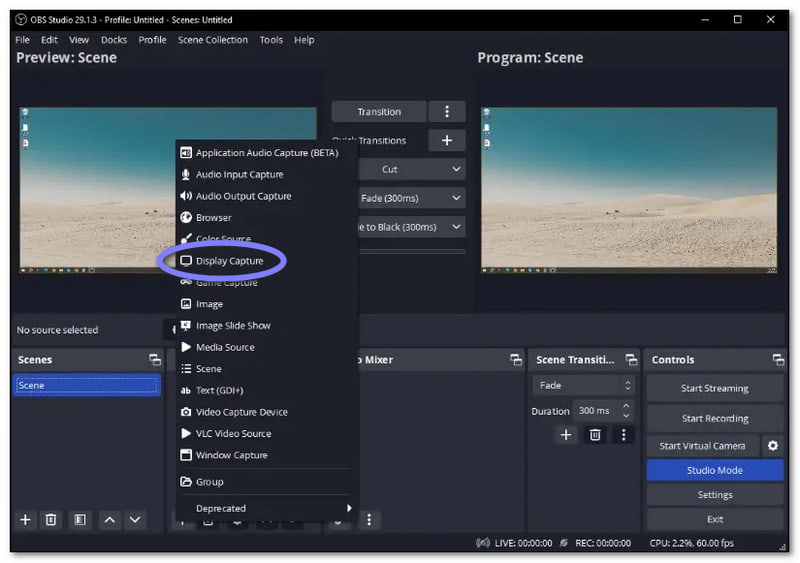800x563 pixels.
Task: Open audio mixer three-dot menu
Action: pos(369,520)
